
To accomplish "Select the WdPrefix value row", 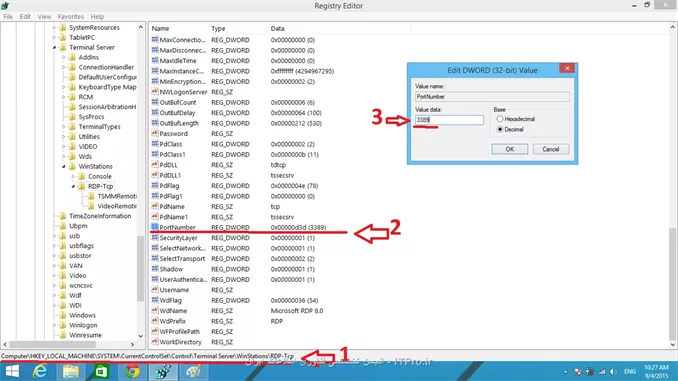I will pos(217,321).
